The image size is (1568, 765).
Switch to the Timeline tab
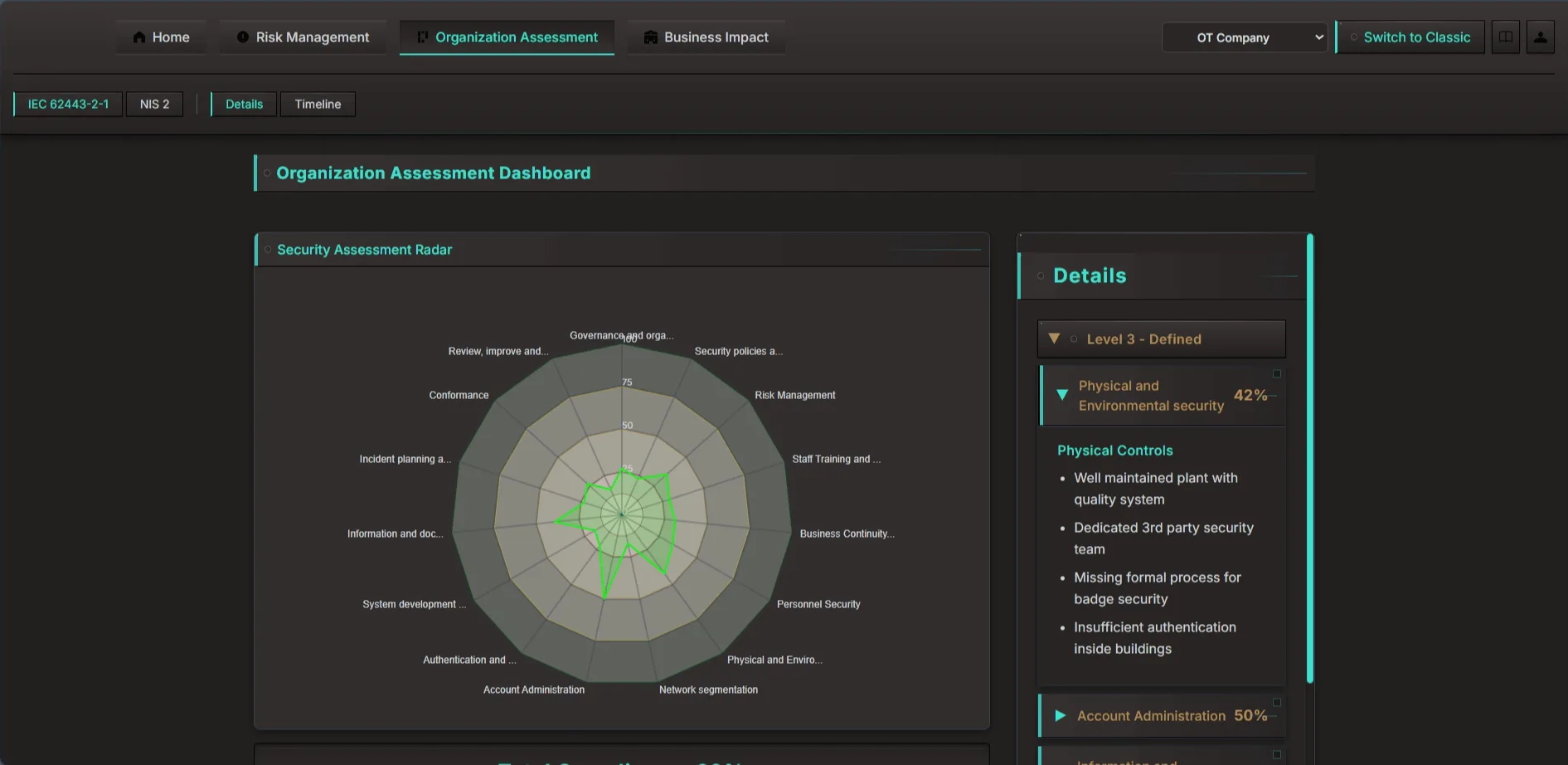pyautogui.click(x=318, y=105)
